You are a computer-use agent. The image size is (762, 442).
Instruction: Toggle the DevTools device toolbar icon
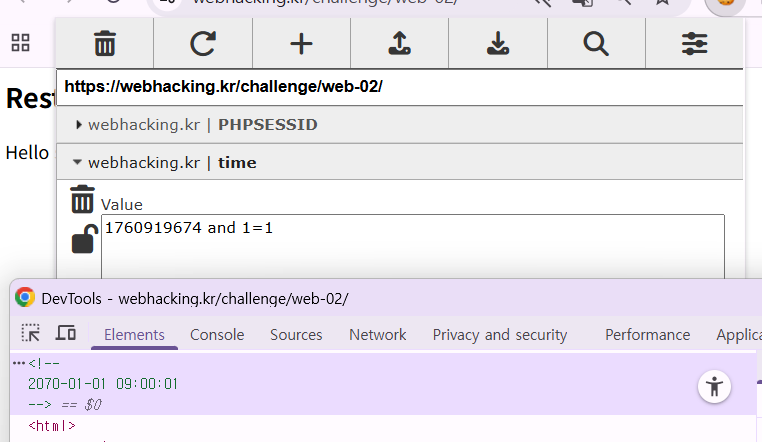tap(66, 334)
